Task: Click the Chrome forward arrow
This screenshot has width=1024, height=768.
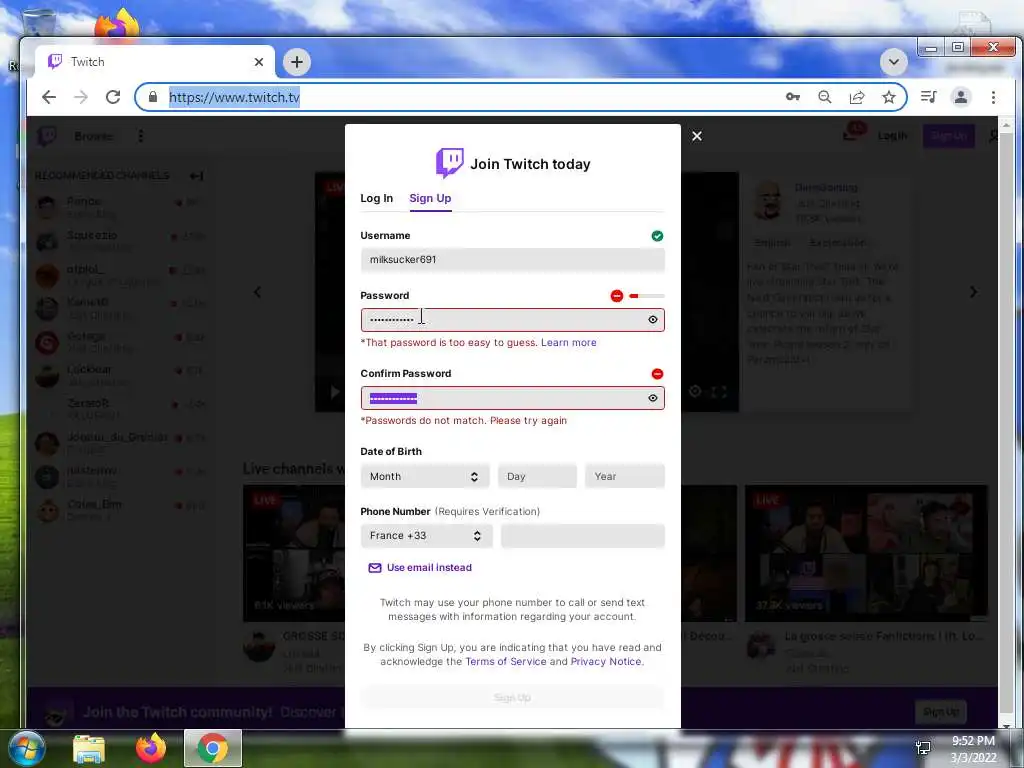Action: (80, 97)
